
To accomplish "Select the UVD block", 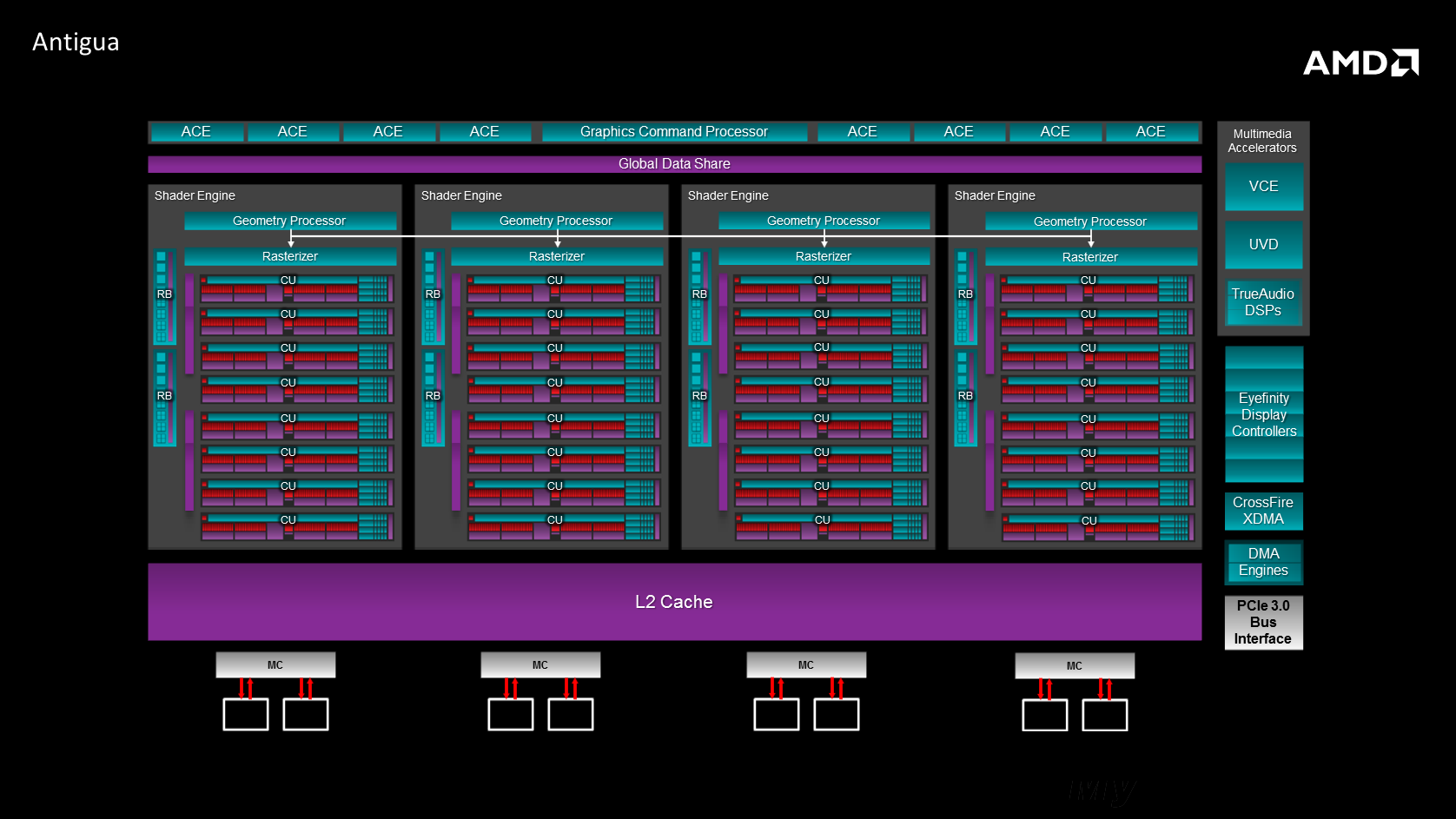I will (1264, 245).
